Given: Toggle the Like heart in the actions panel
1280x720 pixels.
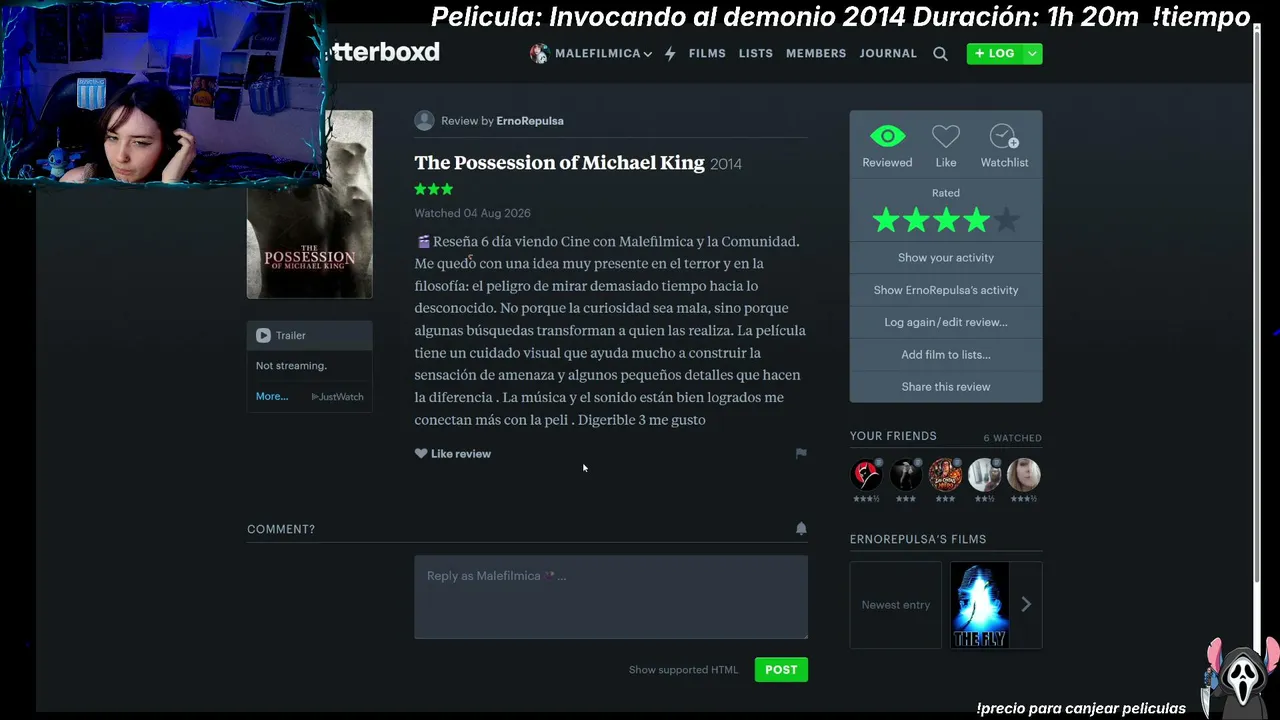Looking at the screenshot, I should click(946, 137).
